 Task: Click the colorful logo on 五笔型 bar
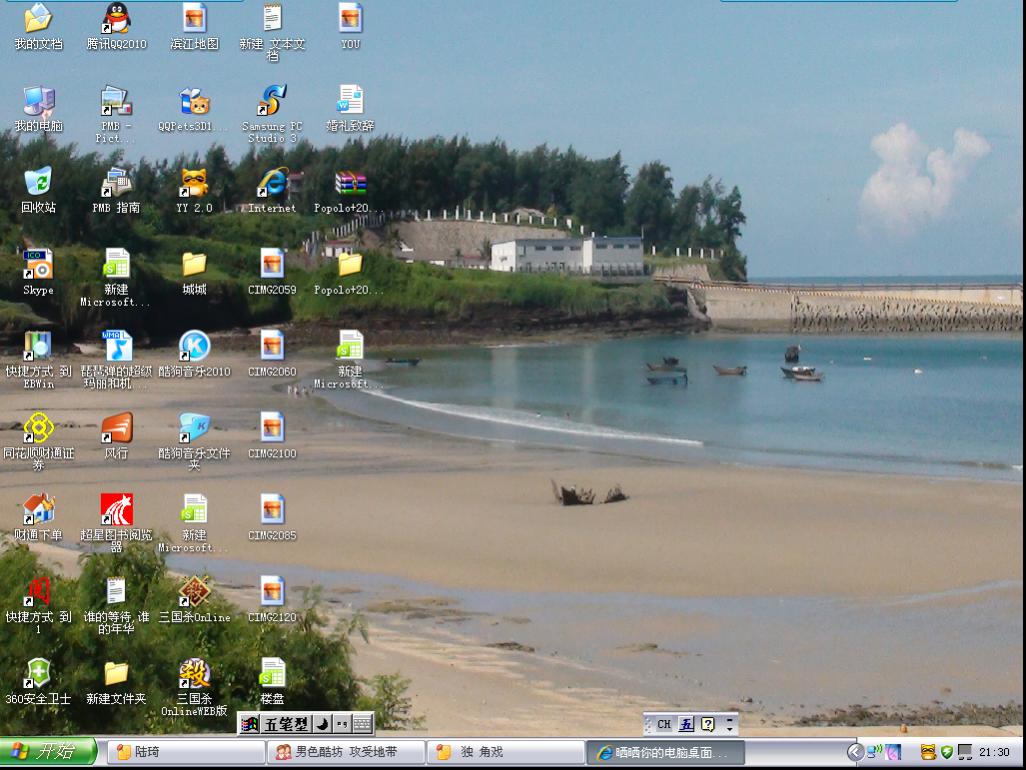(x=249, y=724)
